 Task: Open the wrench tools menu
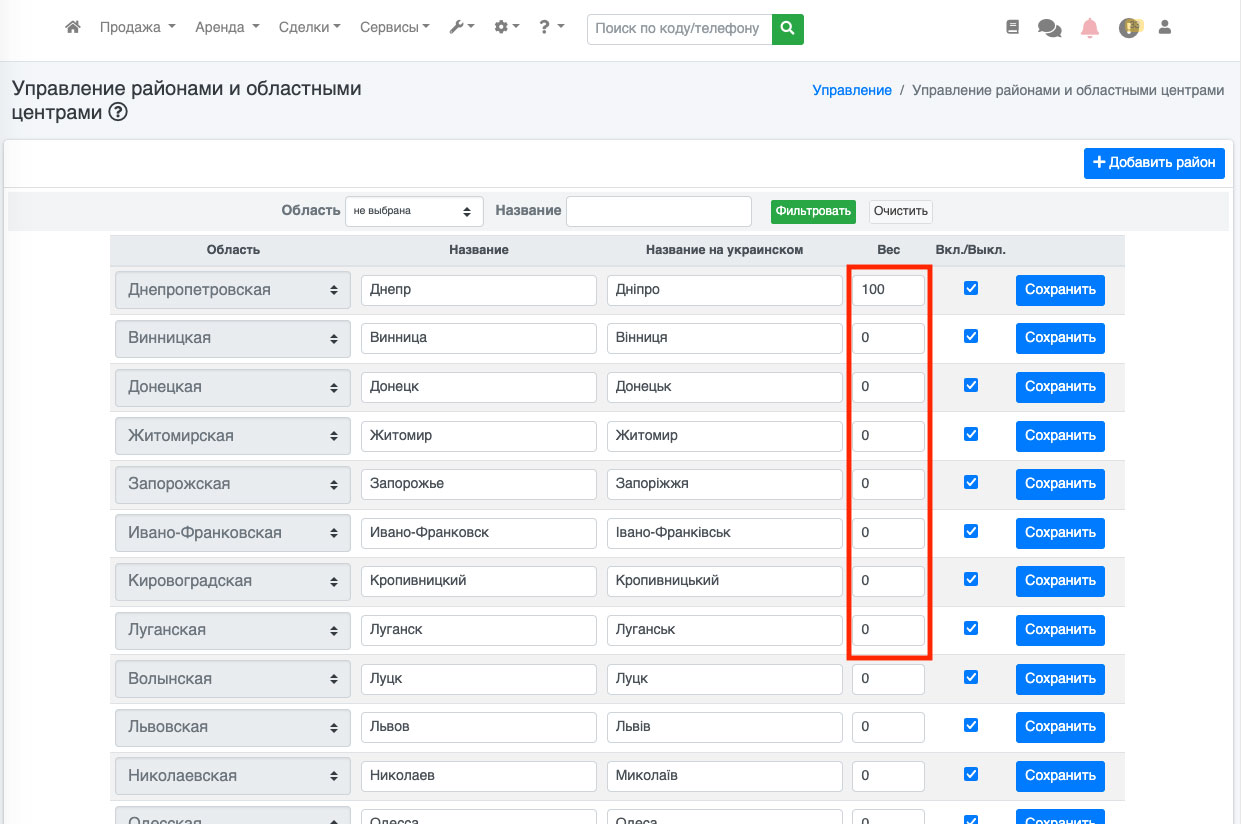461,28
